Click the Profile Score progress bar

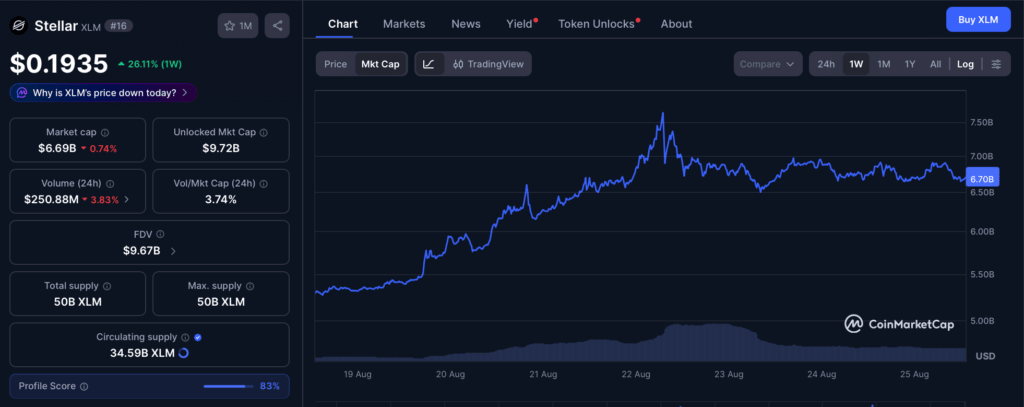point(227,386)
